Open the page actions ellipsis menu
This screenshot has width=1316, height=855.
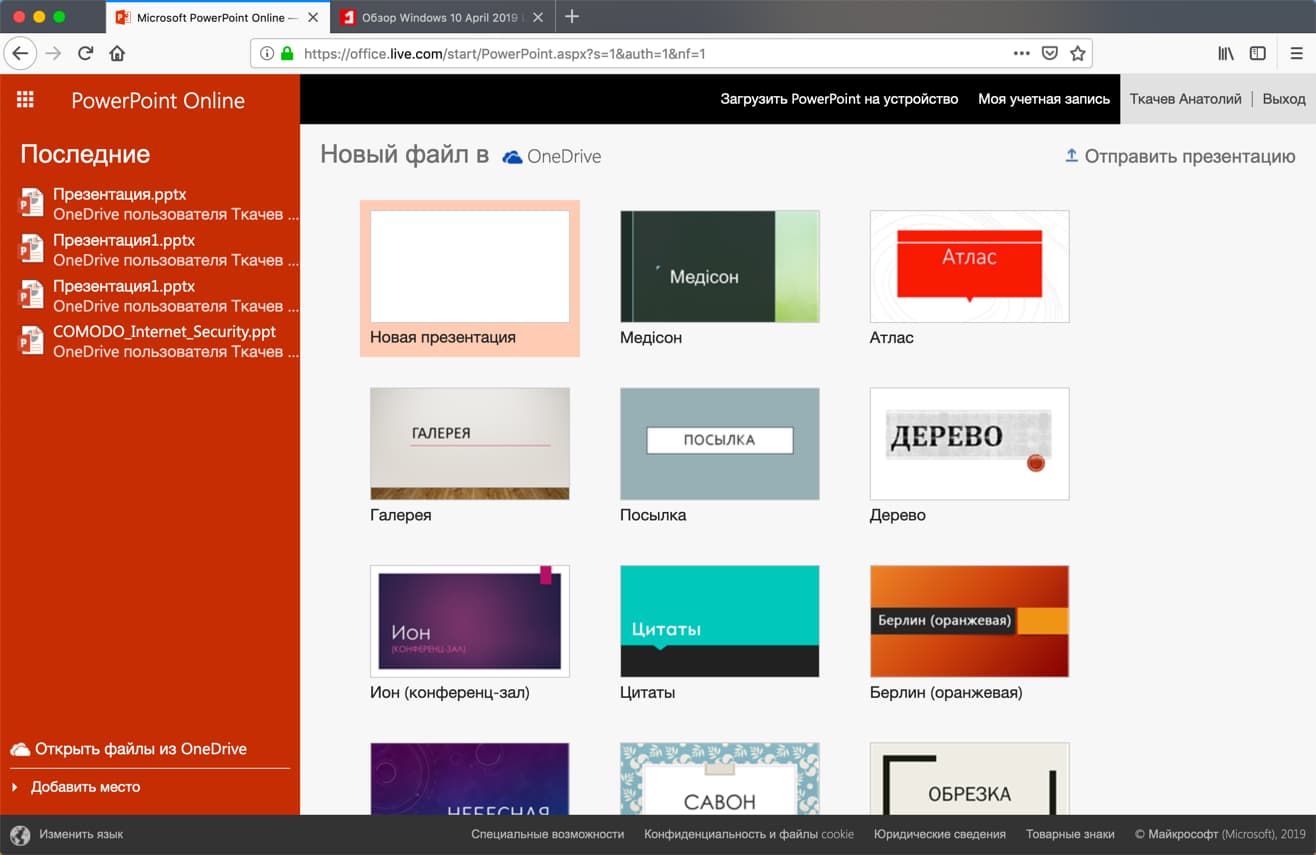[1021, 53]
